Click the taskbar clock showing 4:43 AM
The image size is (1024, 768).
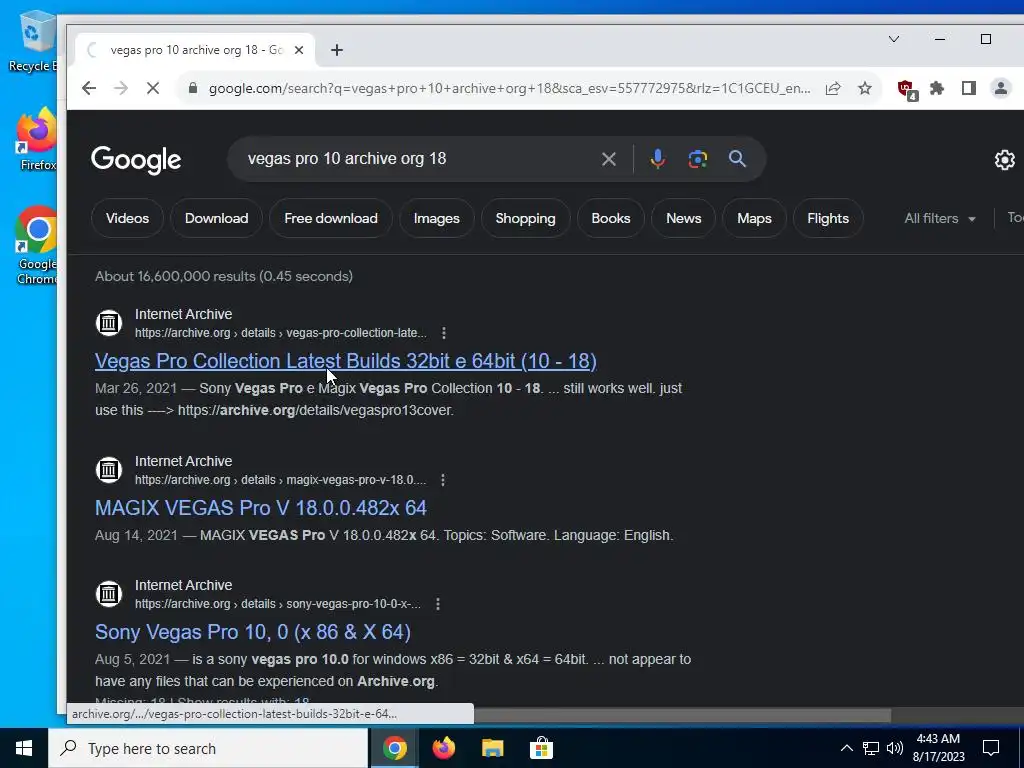click(x=938, y=748)
